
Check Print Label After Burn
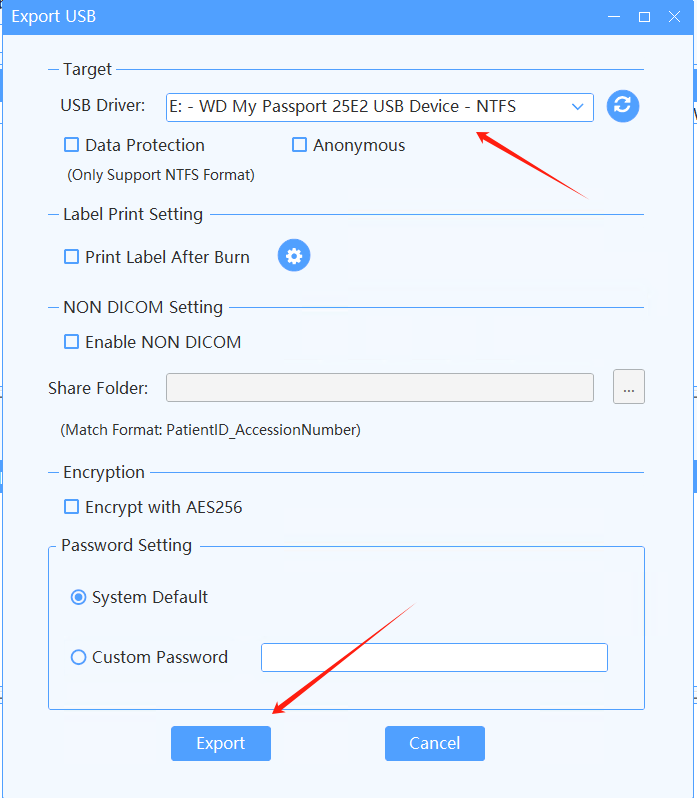72,257
